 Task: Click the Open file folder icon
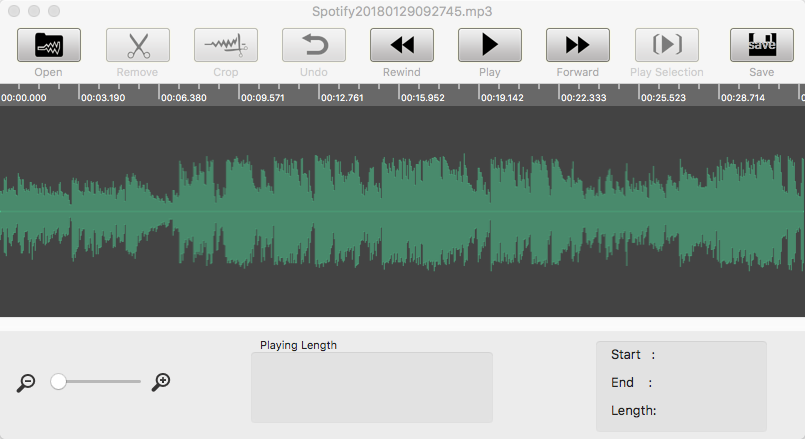point(49,45)
